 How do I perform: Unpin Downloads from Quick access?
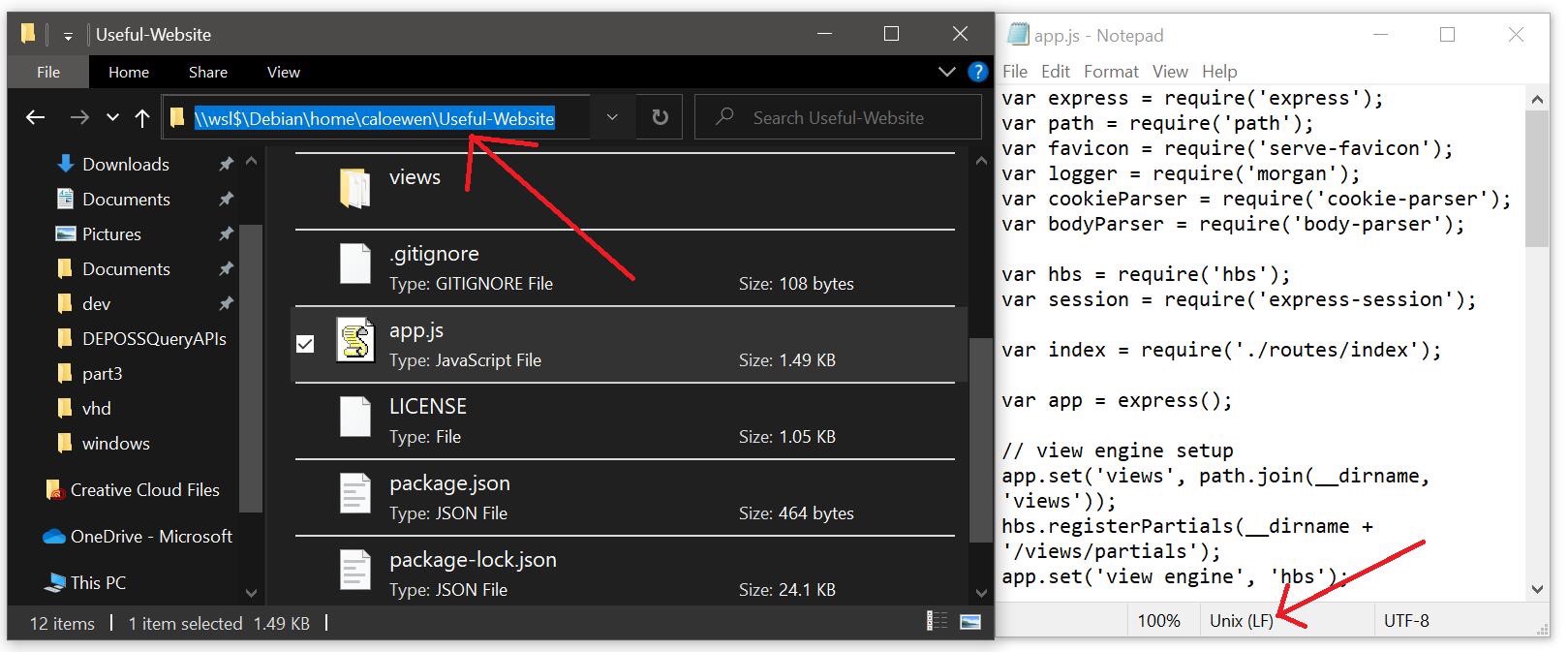[x=226, y=164]
